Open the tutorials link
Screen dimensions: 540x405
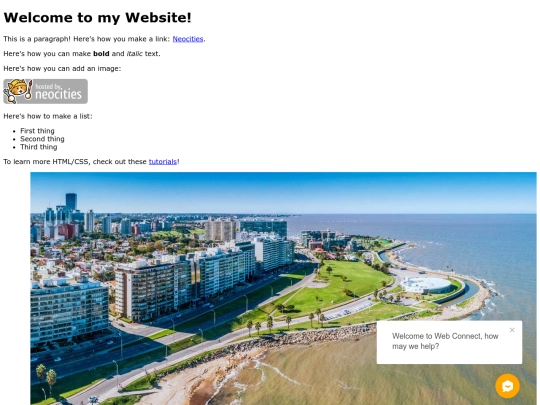[x=163, y=162]
